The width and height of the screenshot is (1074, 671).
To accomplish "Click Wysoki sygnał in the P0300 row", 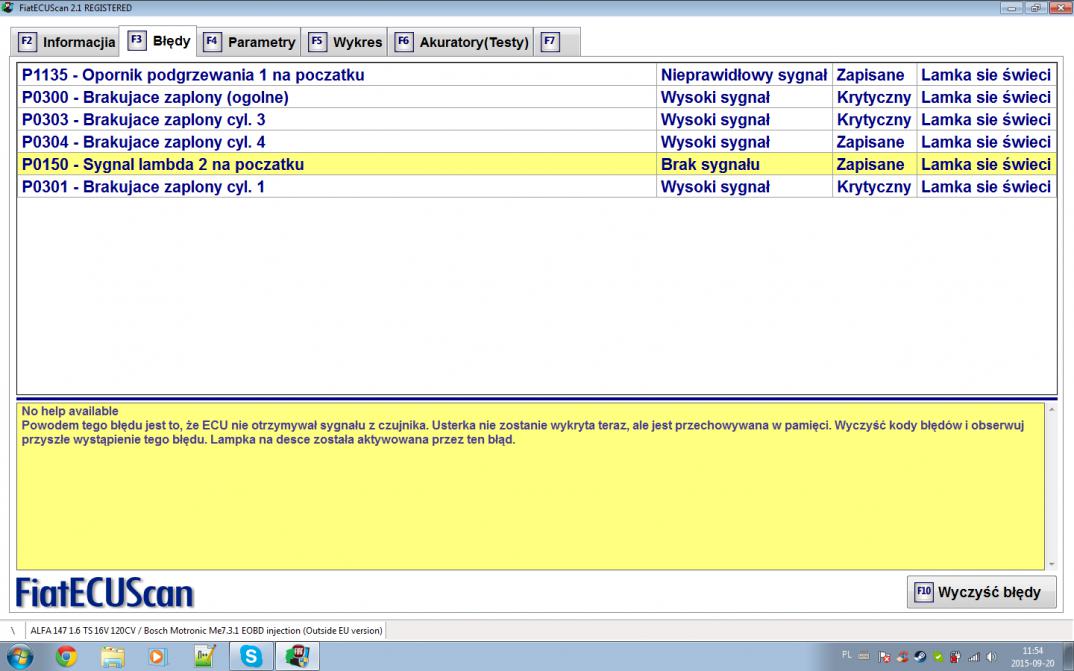I will (x=744, y=97).
